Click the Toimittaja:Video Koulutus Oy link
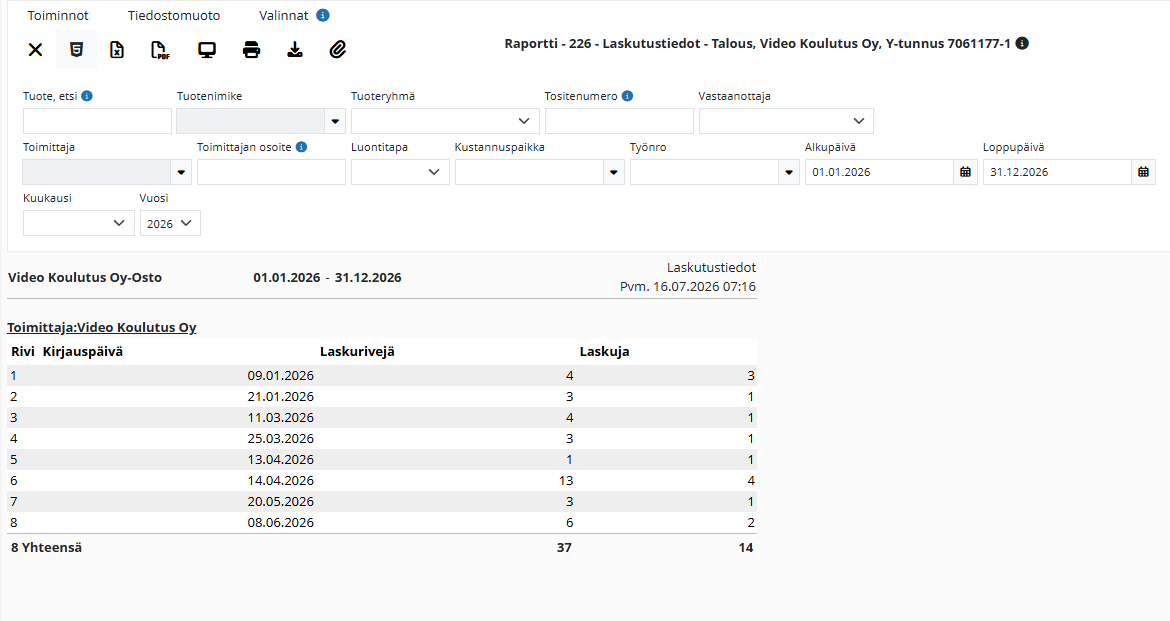The height and width of the screenshot is (621, 1170). (101, 328)
